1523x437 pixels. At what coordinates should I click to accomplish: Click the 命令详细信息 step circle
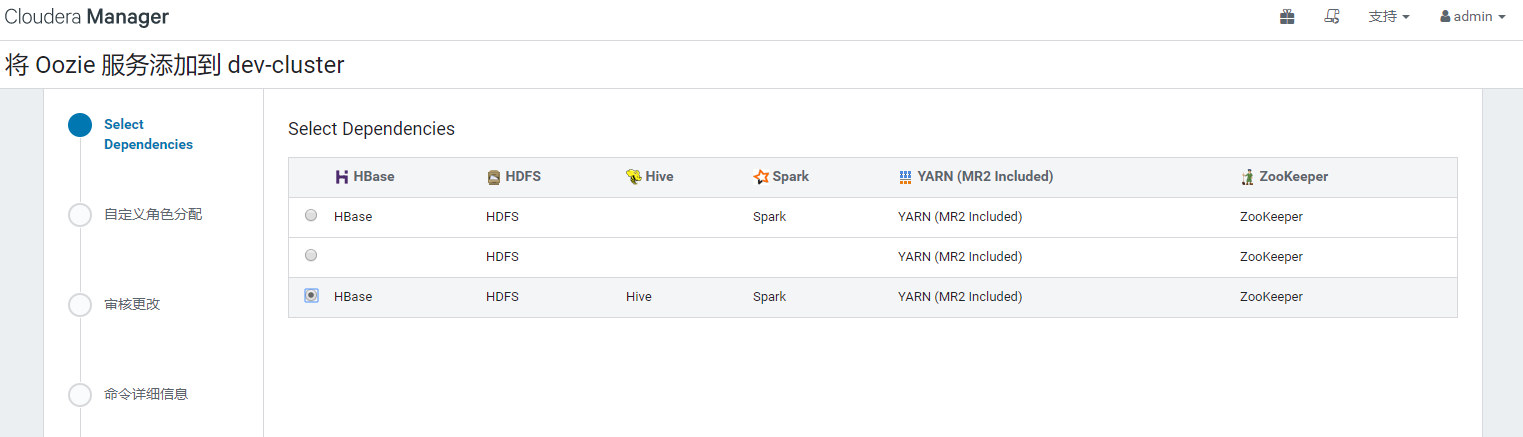pyautogui.click(x=80, y=395)
